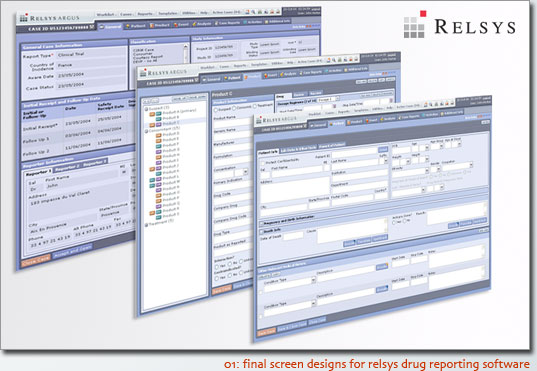
Task: Open the Concentration units dropdown
Action: coord(246,172)
